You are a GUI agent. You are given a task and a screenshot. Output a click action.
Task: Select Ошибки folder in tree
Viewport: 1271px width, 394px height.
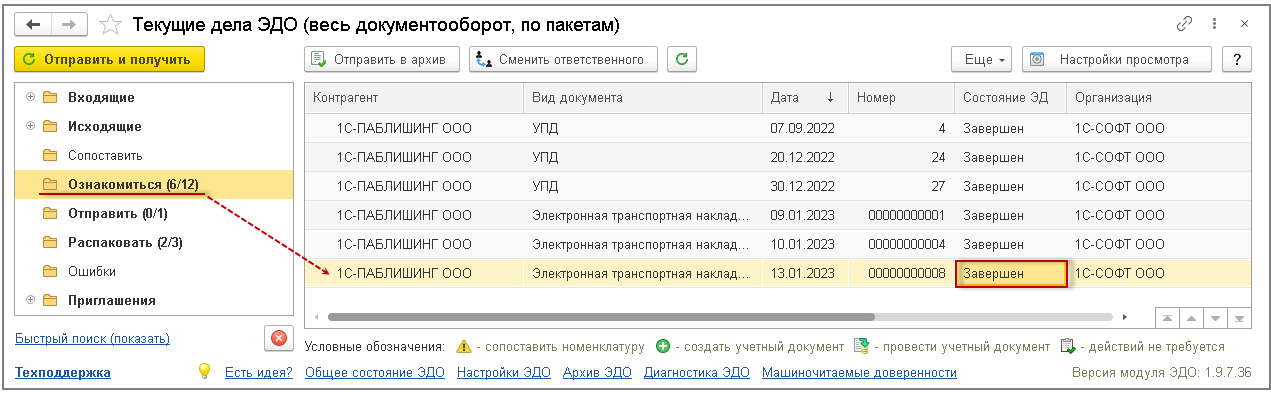pos(92,271)
